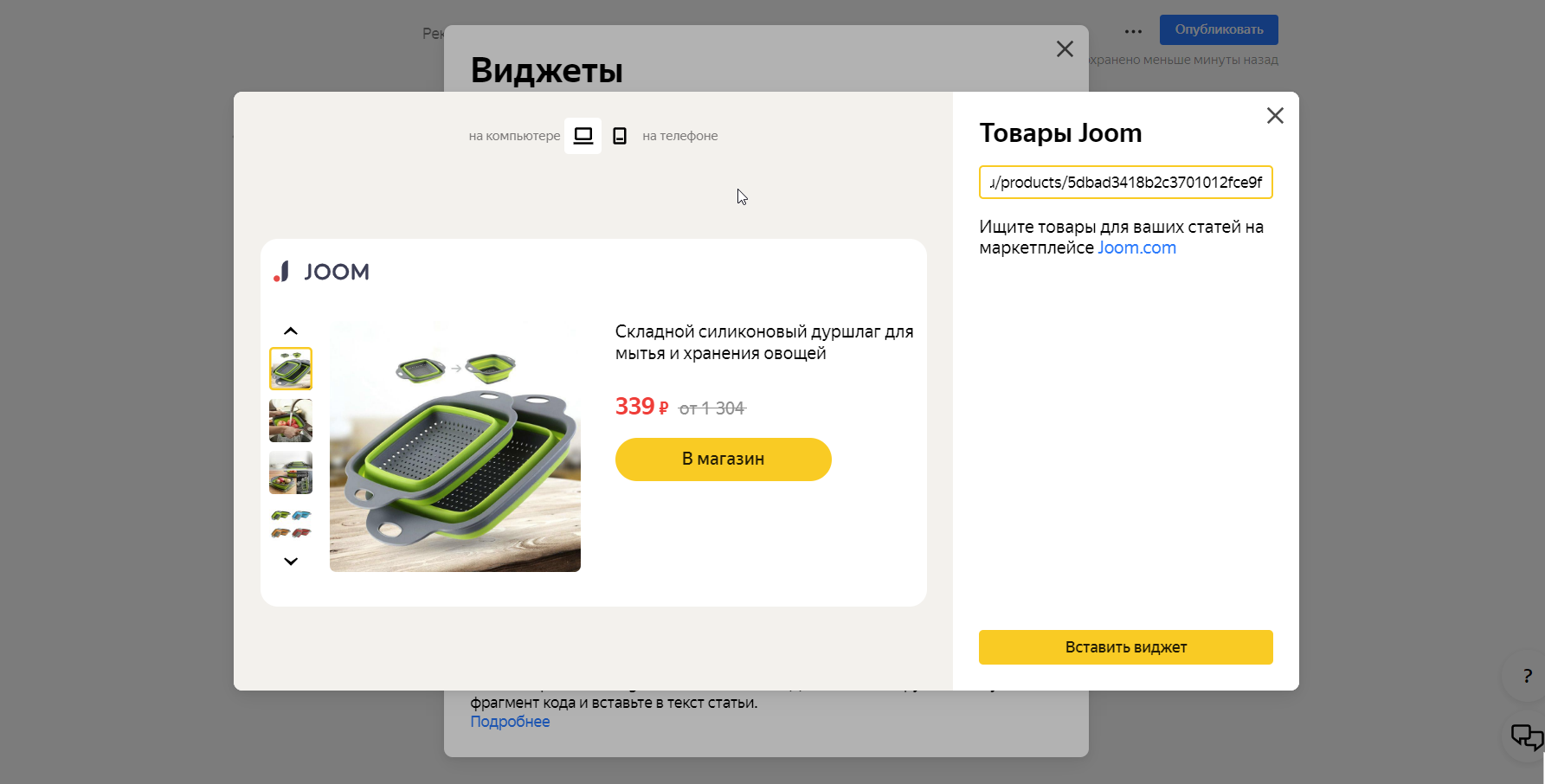Image resolution: width=1545 pixels, height=784 pixels.
Task: Click the "В магазин" button
Action: 723,459
